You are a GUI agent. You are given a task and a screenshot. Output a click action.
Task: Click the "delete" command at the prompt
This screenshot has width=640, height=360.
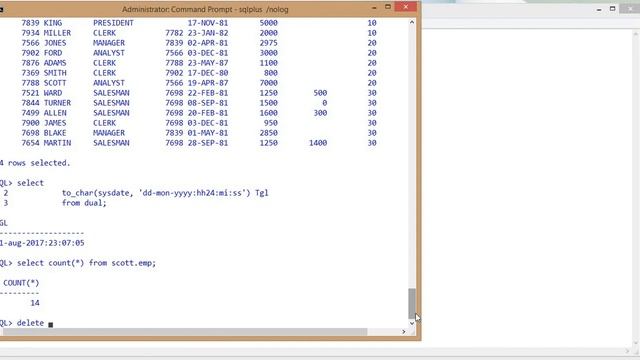pos(30,323)
